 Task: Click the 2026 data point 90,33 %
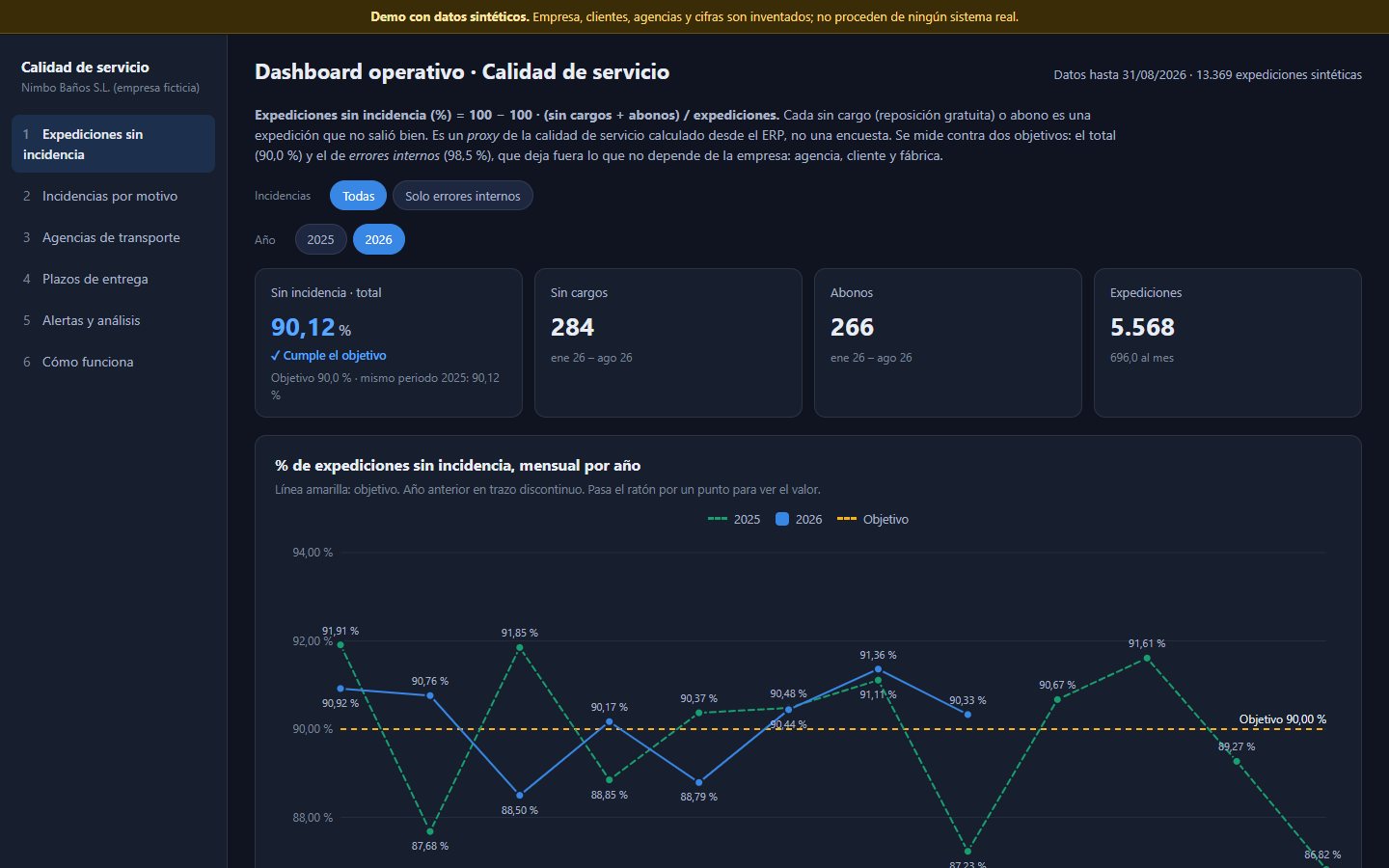(x=967, y=715)
